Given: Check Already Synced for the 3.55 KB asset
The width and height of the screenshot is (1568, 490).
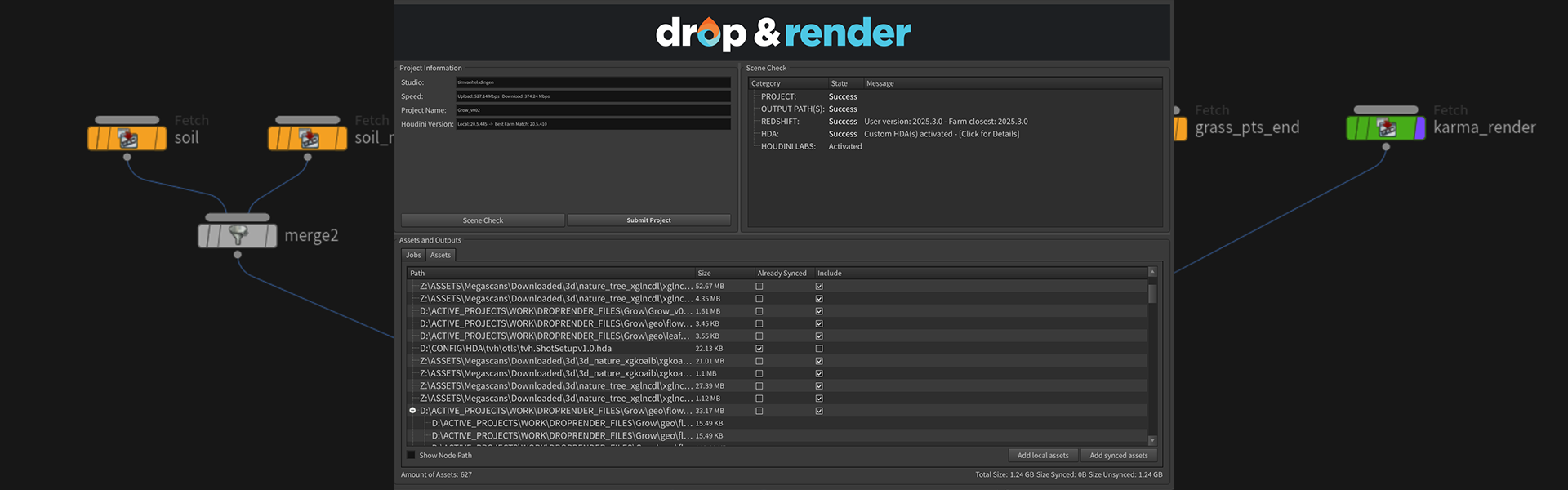Looking at the screenshot, I should pos(759,336).
